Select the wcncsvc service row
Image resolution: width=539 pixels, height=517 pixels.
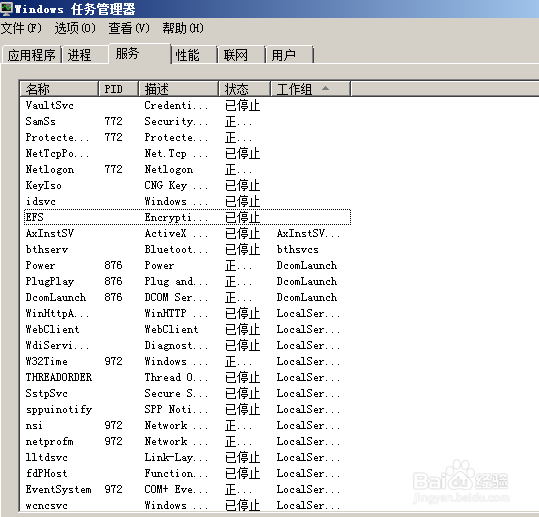pyautogui.click(x=187, y=505)
